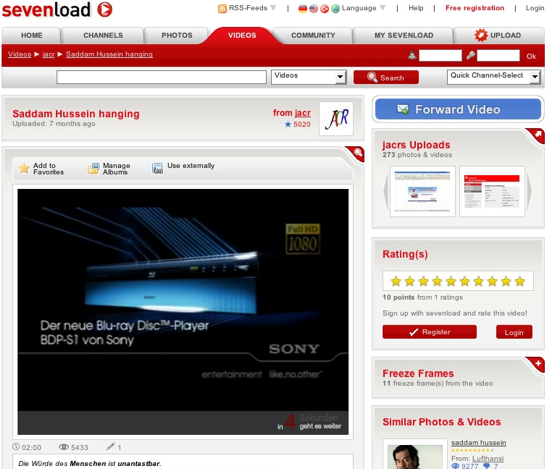Expand the RSS-Feeds dropdown arrow
The height and width of the screenshot is (469, 550).
click(273, 8)
